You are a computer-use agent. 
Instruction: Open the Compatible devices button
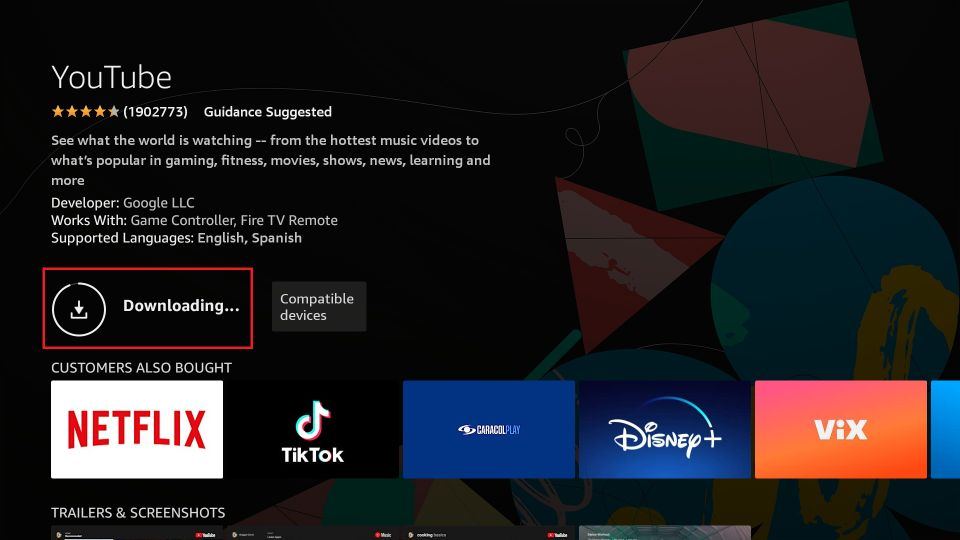tap(319, 307)
